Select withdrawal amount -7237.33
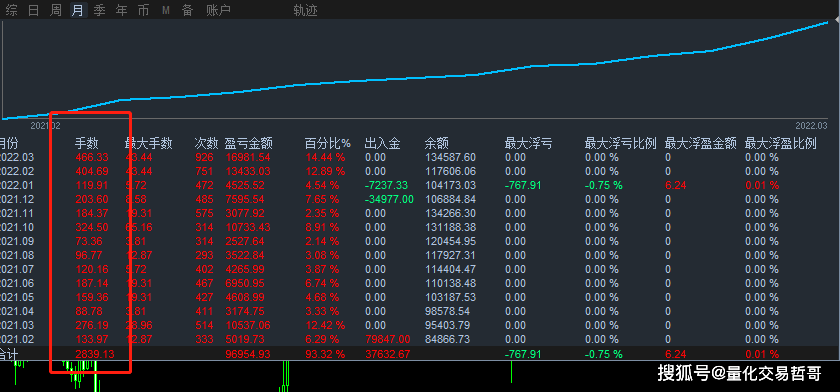The height and width of the screenshot is (392, 840). click(x=386, y=185)
